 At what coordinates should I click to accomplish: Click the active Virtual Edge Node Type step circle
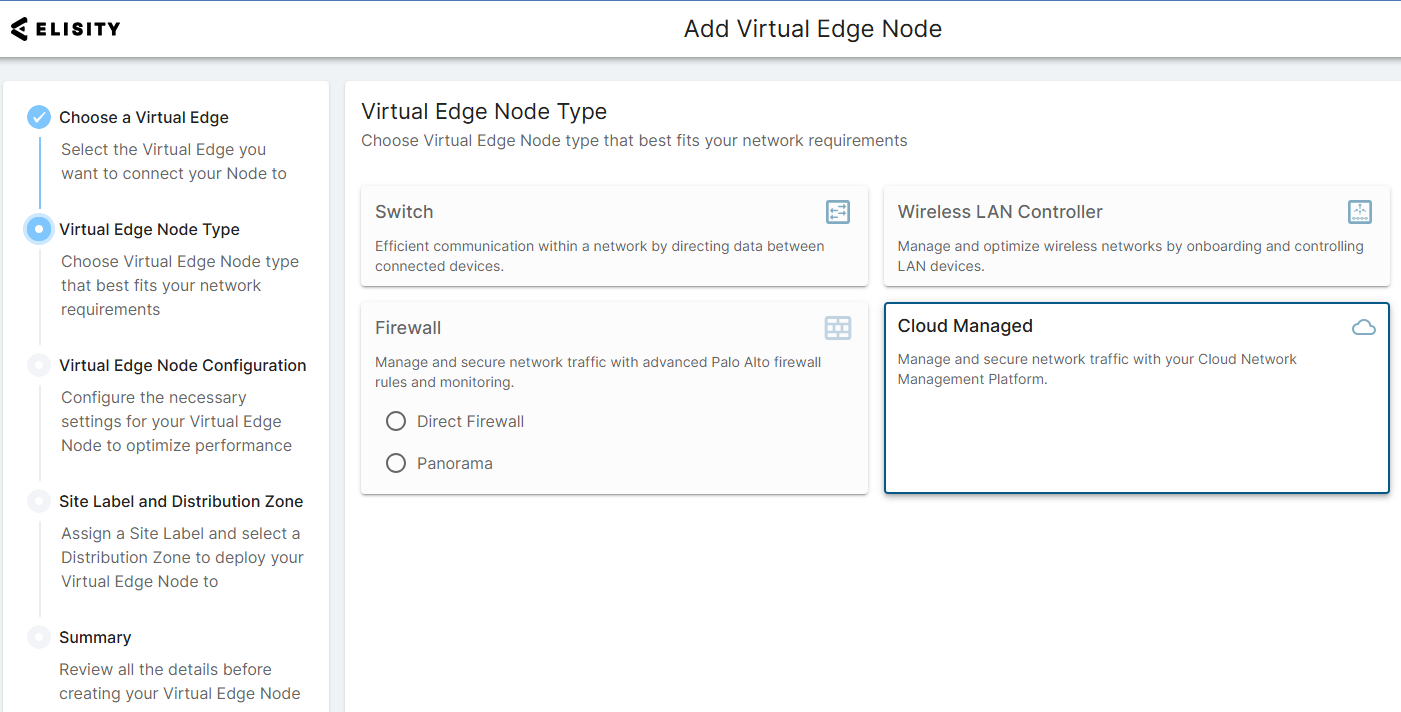coord(39,229)
